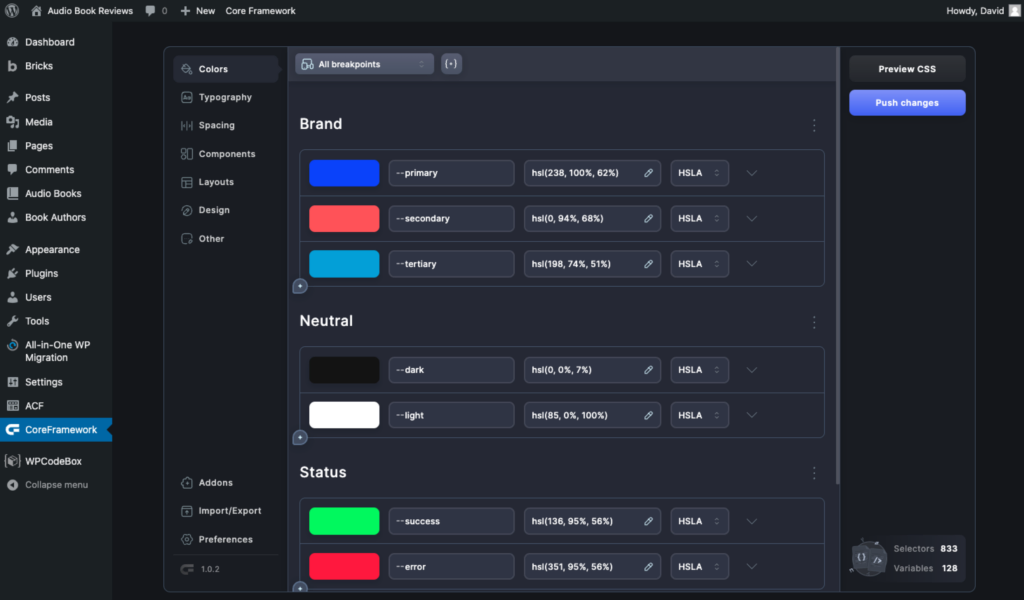Open the Spacing section via its icon

[x=186, y=125]
